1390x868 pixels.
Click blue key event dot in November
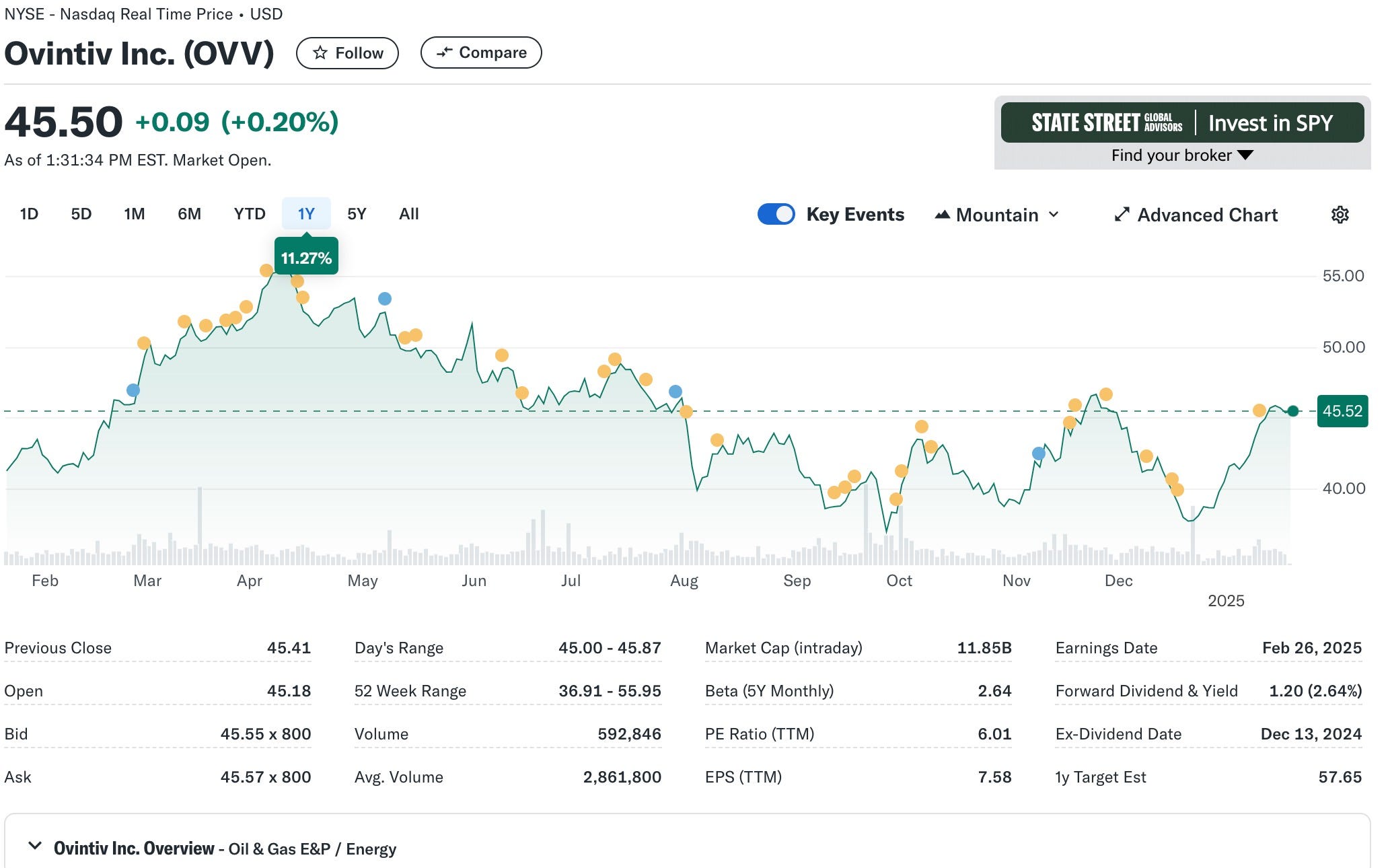point(1039,454)
